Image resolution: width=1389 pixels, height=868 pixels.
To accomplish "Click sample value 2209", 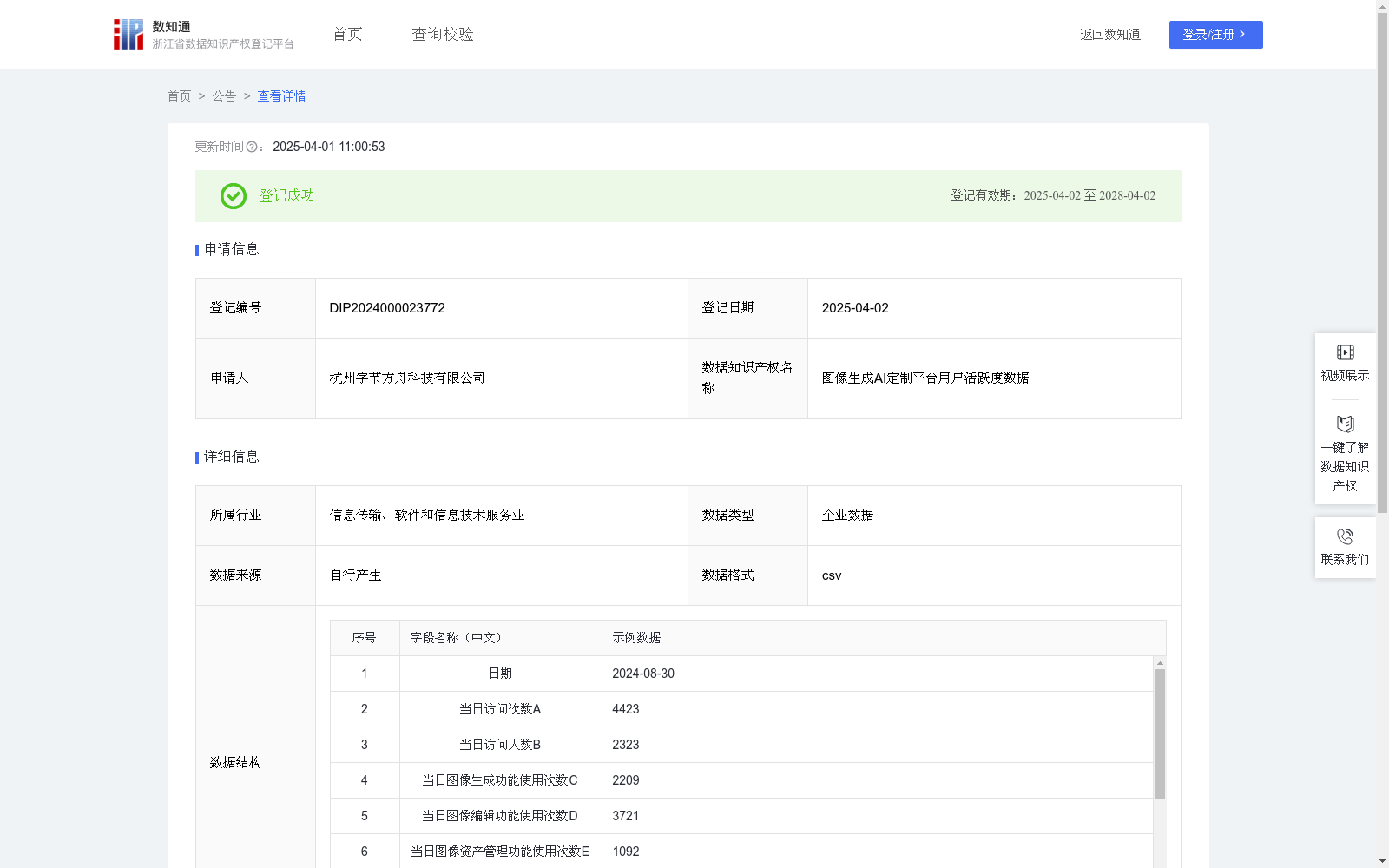I will click(x=626, y=780).
